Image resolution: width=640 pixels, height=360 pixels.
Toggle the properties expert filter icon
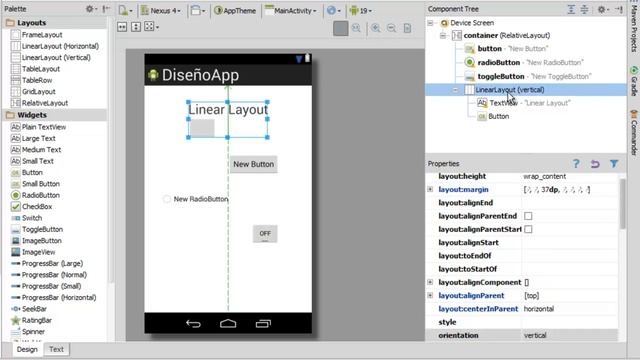pyautogui.click(x=614, y=164)
